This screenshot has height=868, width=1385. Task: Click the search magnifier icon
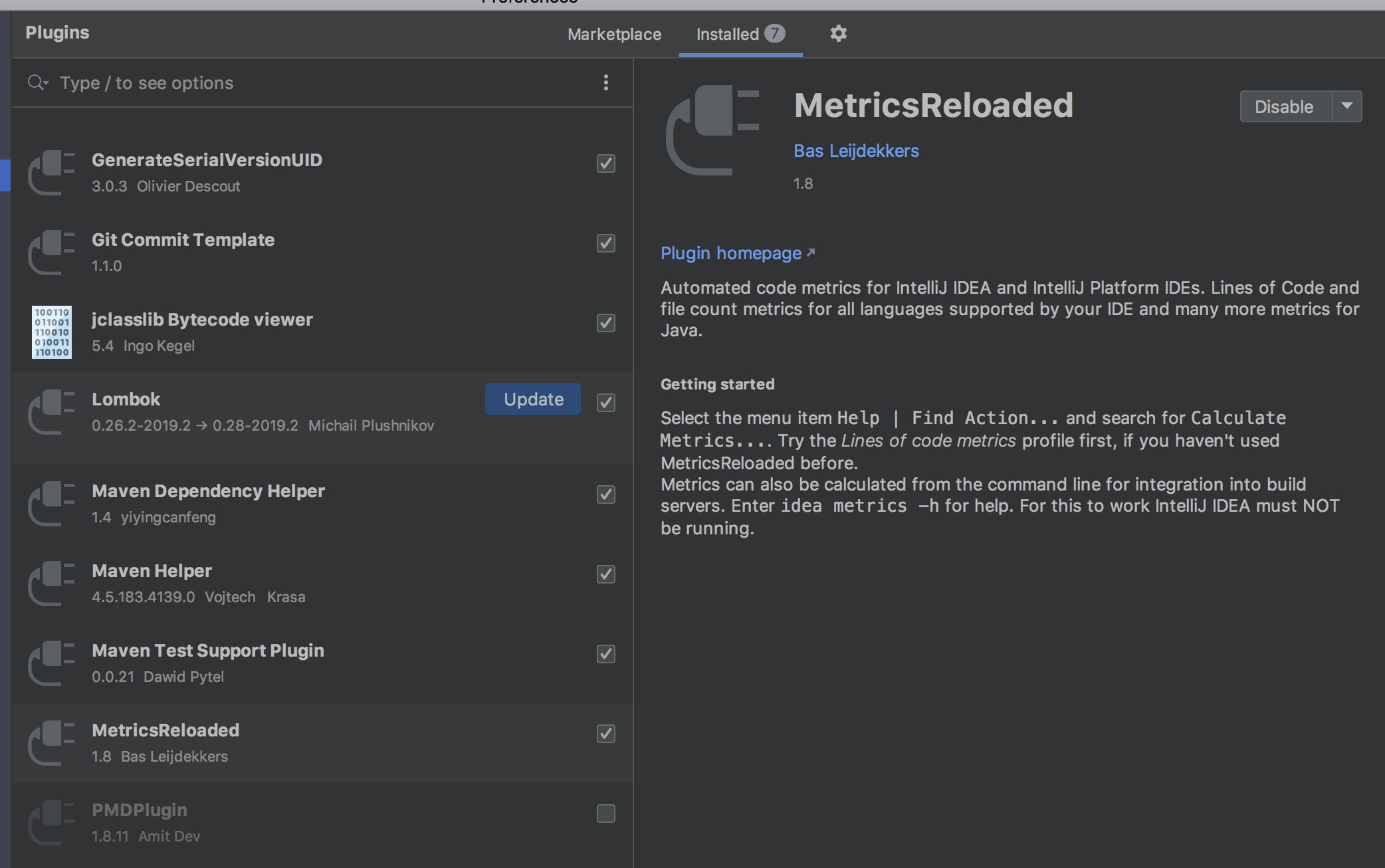click(35, 82)
